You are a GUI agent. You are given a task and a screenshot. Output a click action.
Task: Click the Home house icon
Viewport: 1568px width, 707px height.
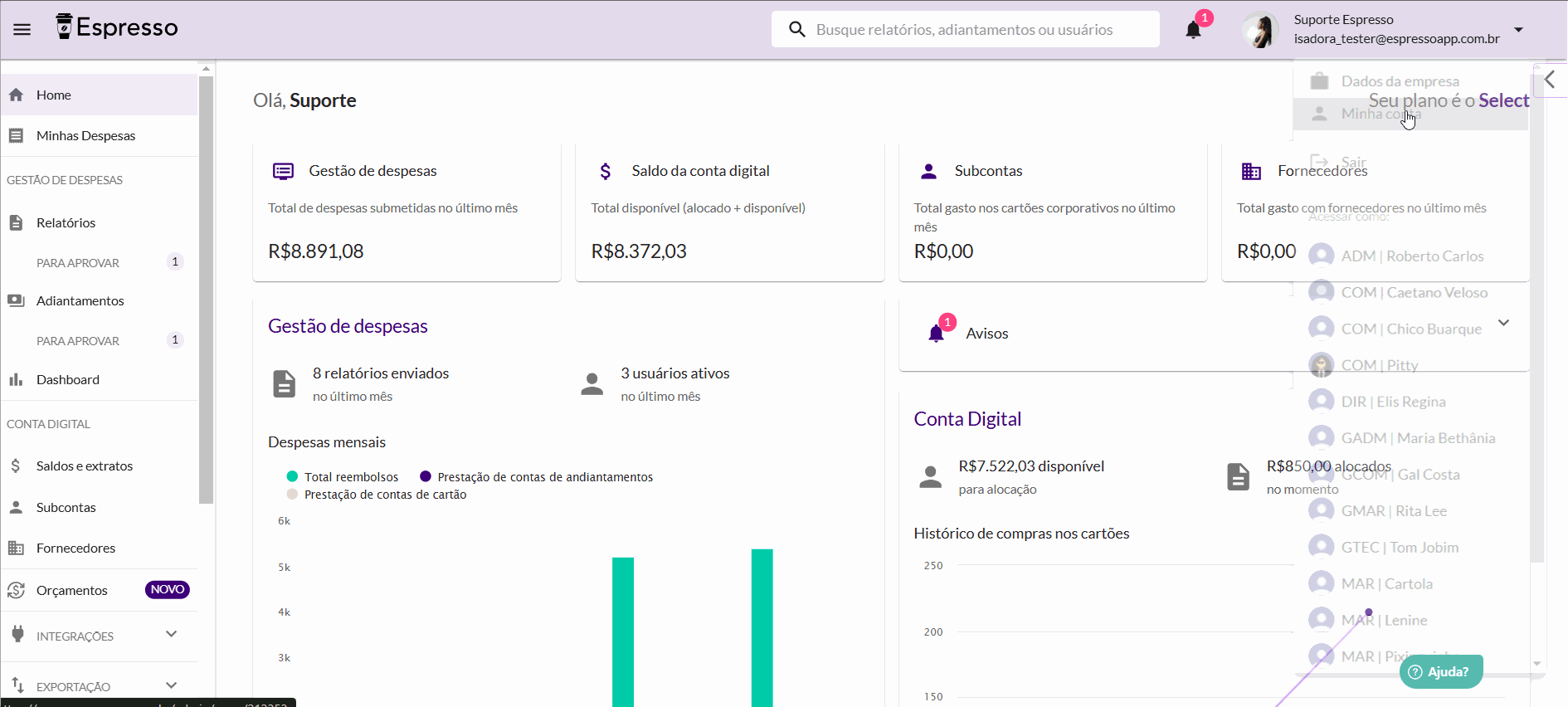point(16,95)
